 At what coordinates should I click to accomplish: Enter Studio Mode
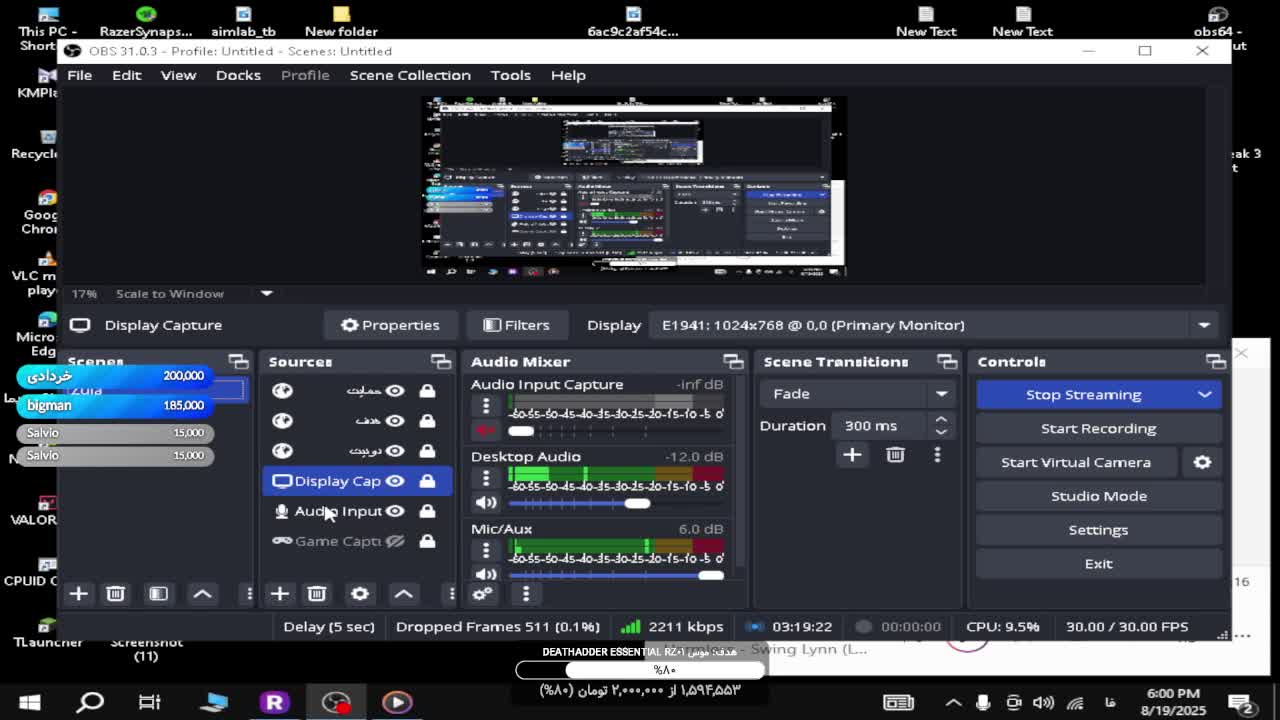click(1098, 496)
